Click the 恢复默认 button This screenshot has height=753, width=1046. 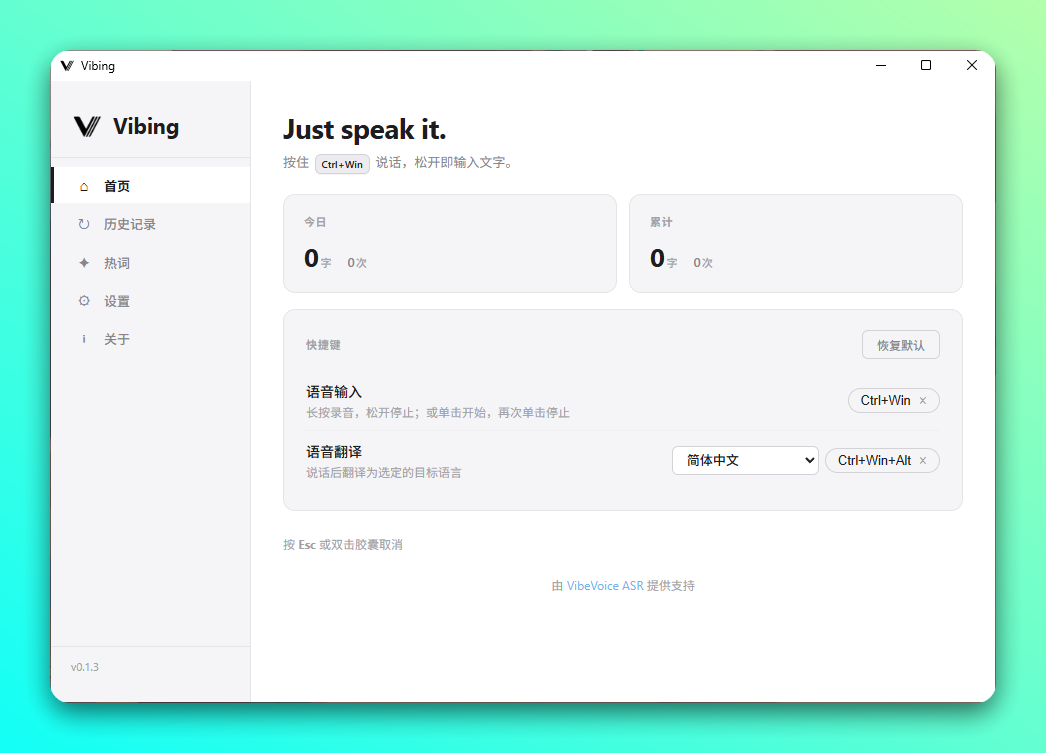pyautogui.click(x=900, y=344)
